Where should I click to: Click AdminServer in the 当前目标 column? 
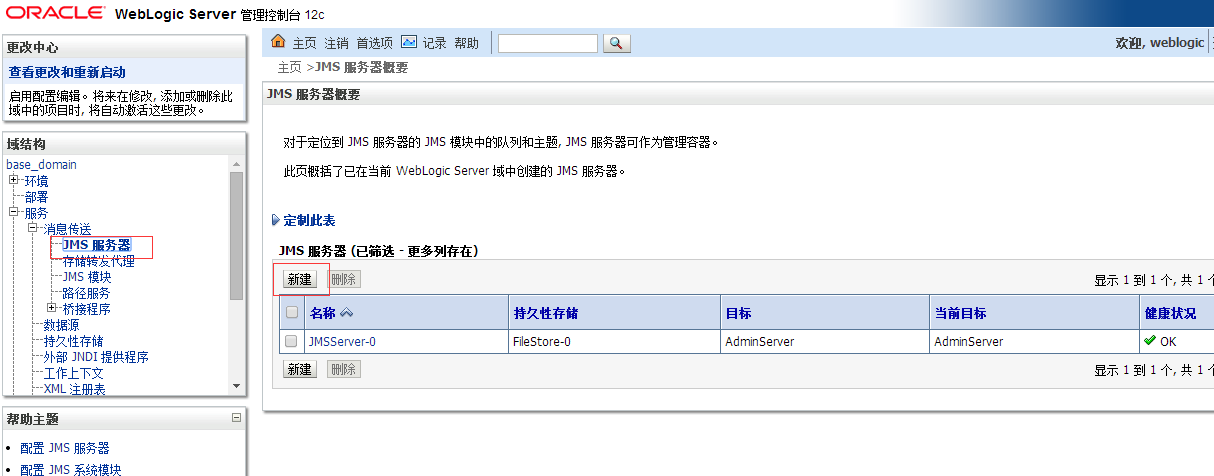click(x=968, y=341)
